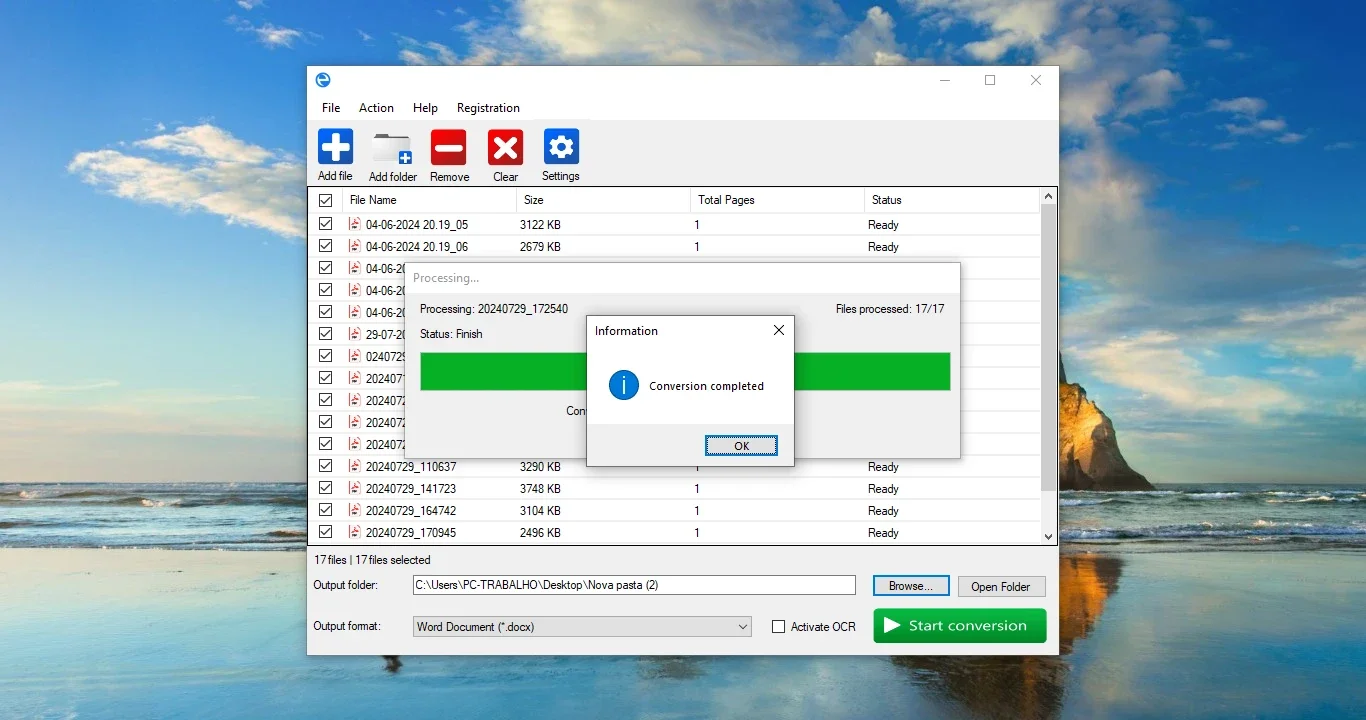
Task: Uncheck file 04-06-2024 20.19_05 checkbox
Action: coord(325,225)
